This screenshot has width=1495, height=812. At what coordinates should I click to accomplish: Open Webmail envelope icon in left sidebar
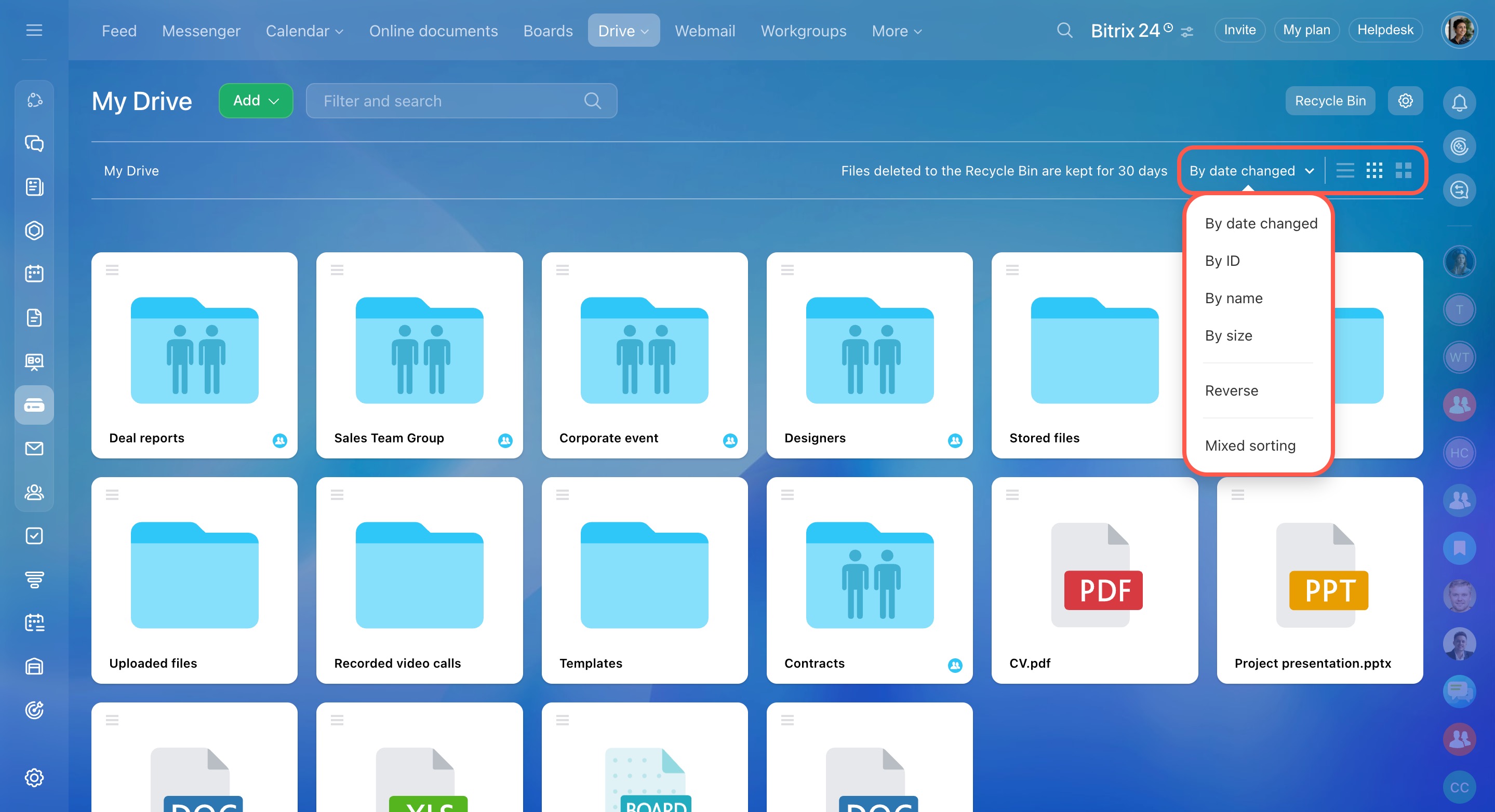pos(34,449)
